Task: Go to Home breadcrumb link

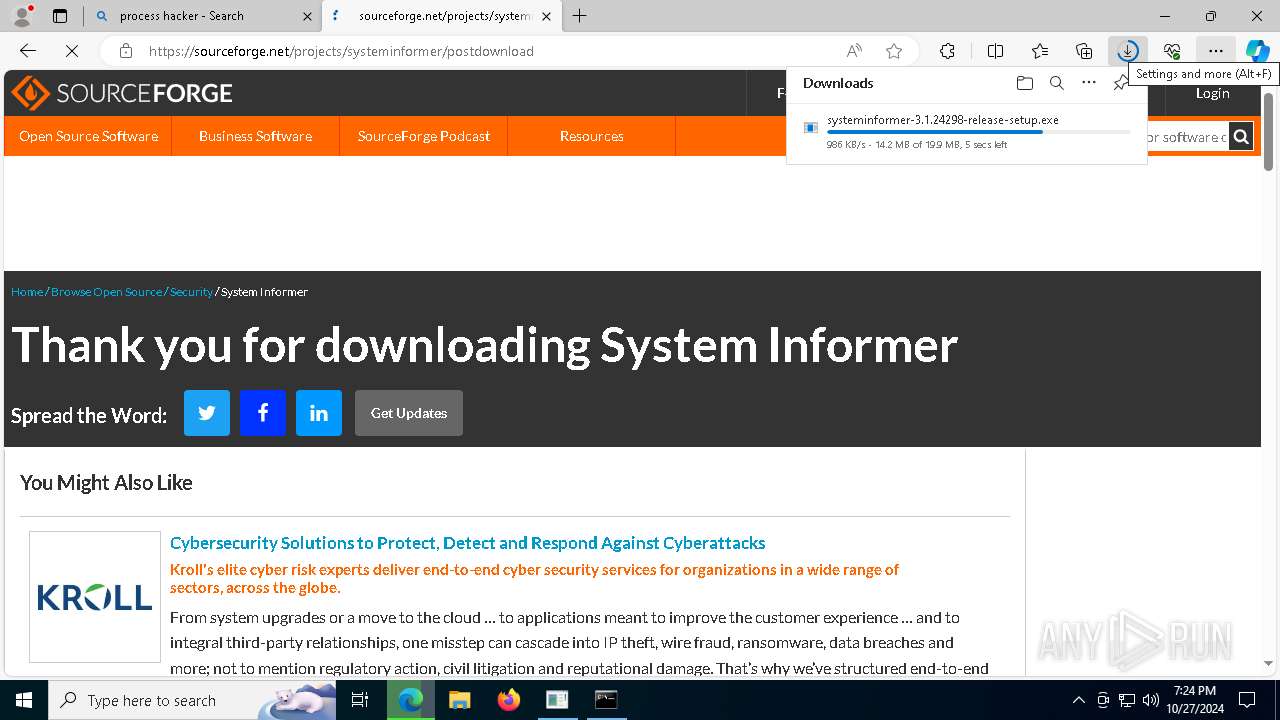Action: (x=27, y=292)
